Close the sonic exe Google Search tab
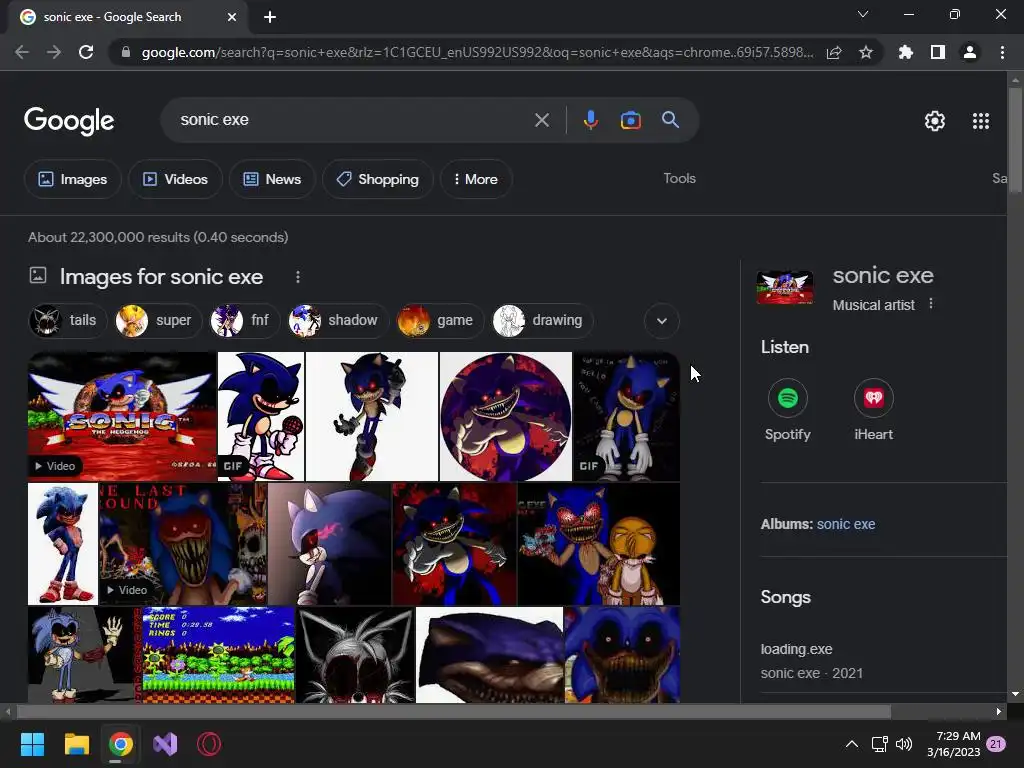 (232, 17)
